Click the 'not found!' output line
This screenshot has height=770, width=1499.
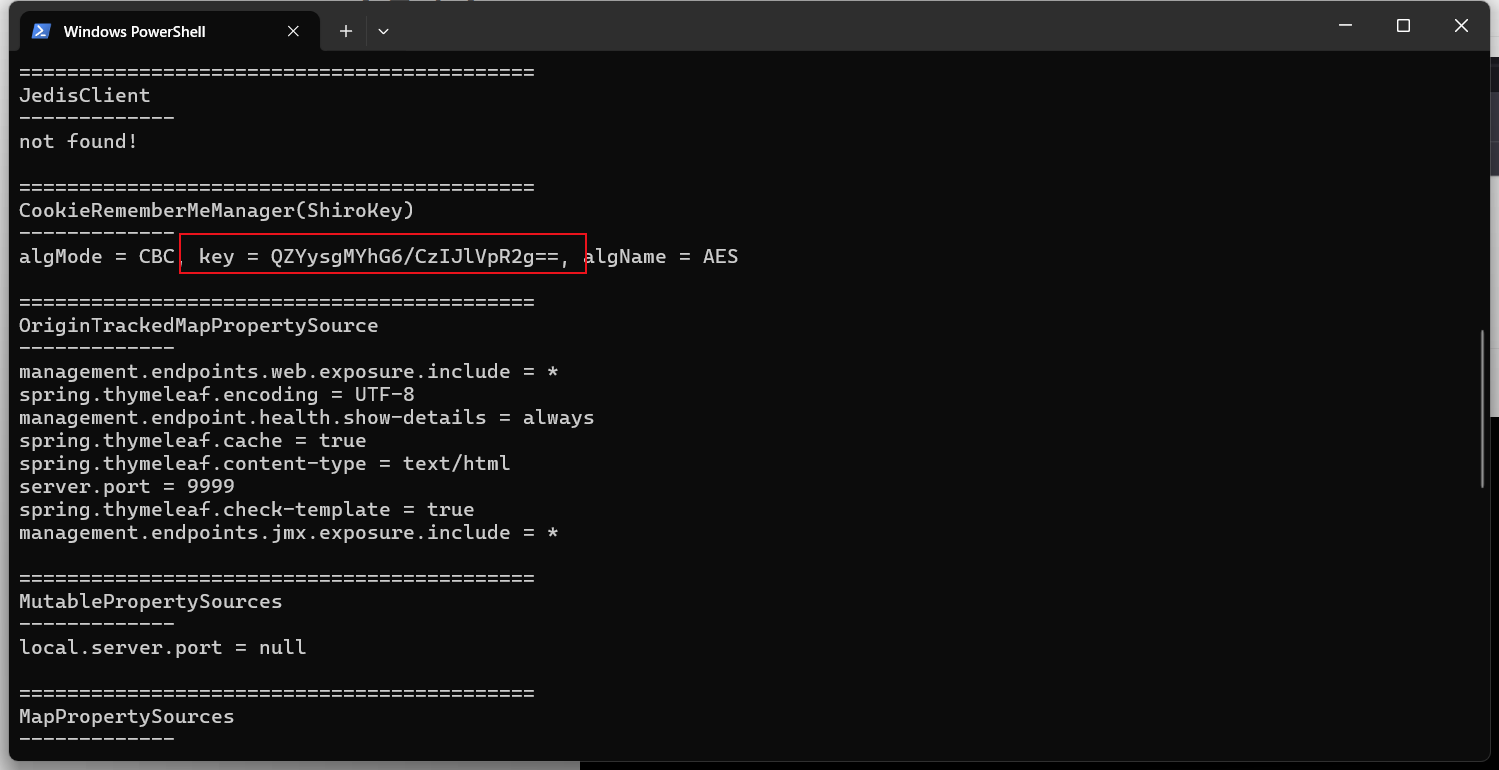[x=78, y=141]
